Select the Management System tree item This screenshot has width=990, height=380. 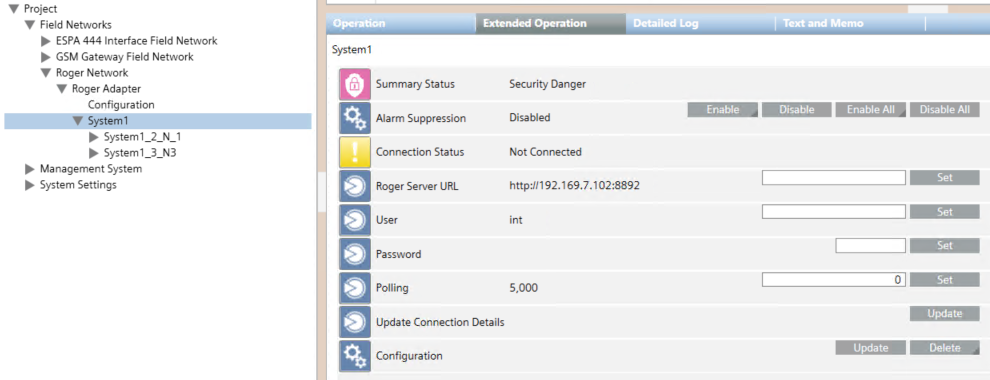91,169
